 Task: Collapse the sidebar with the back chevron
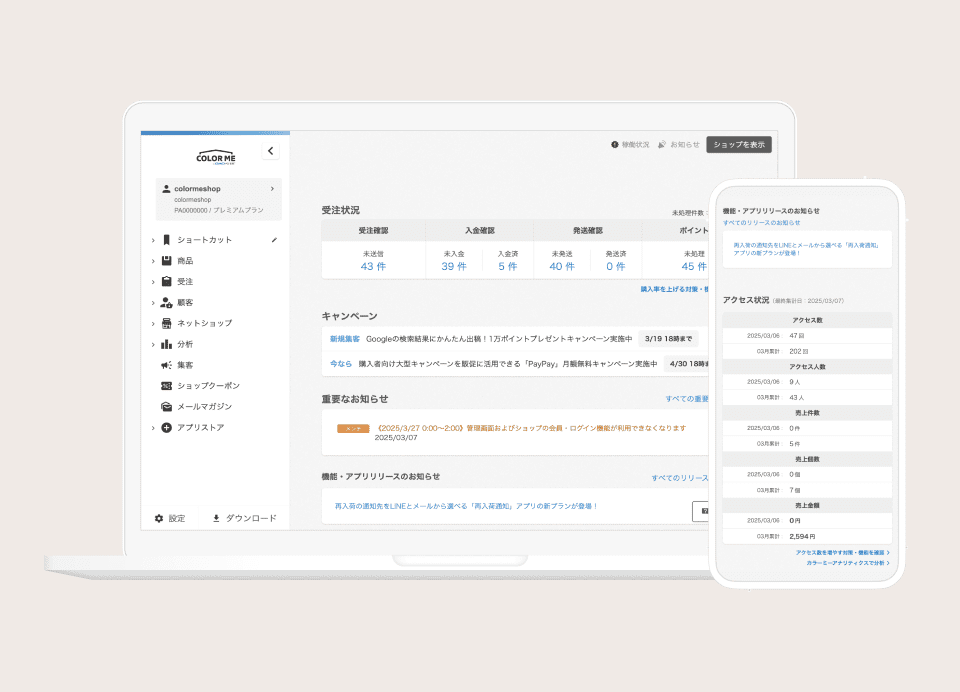click(x=270, y=151)
